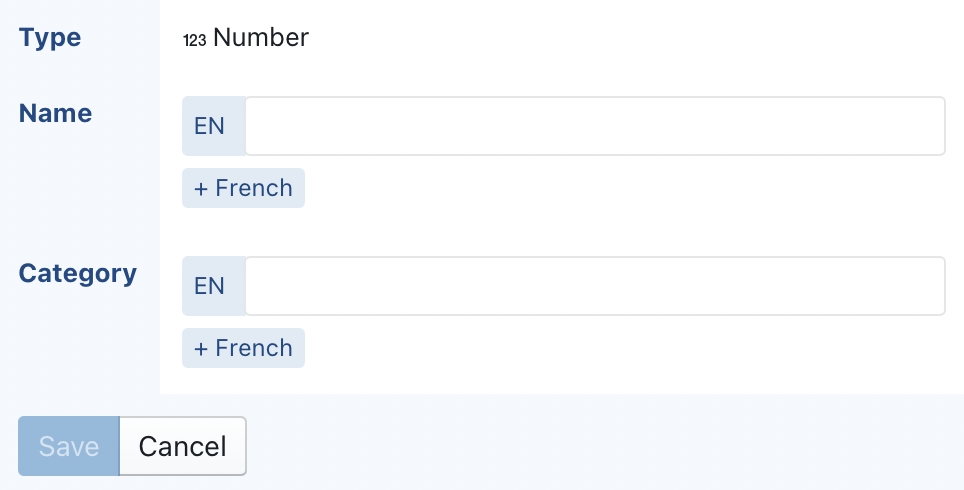
Task: Place cursor in the Category input box
Action: (x=595, y=286)
